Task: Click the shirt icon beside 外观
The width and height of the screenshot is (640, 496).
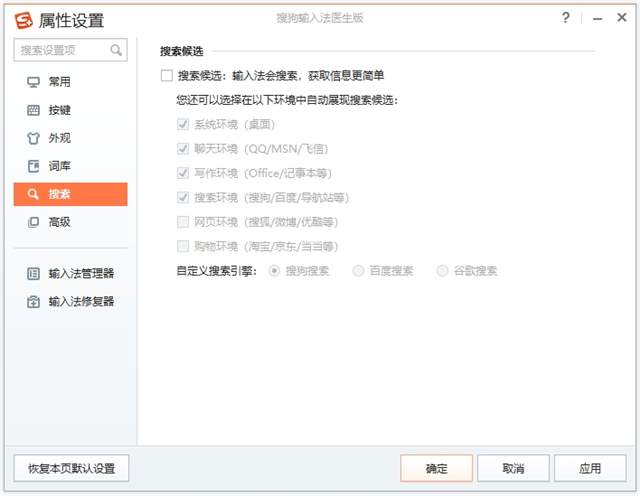Action: pos(33,138)
